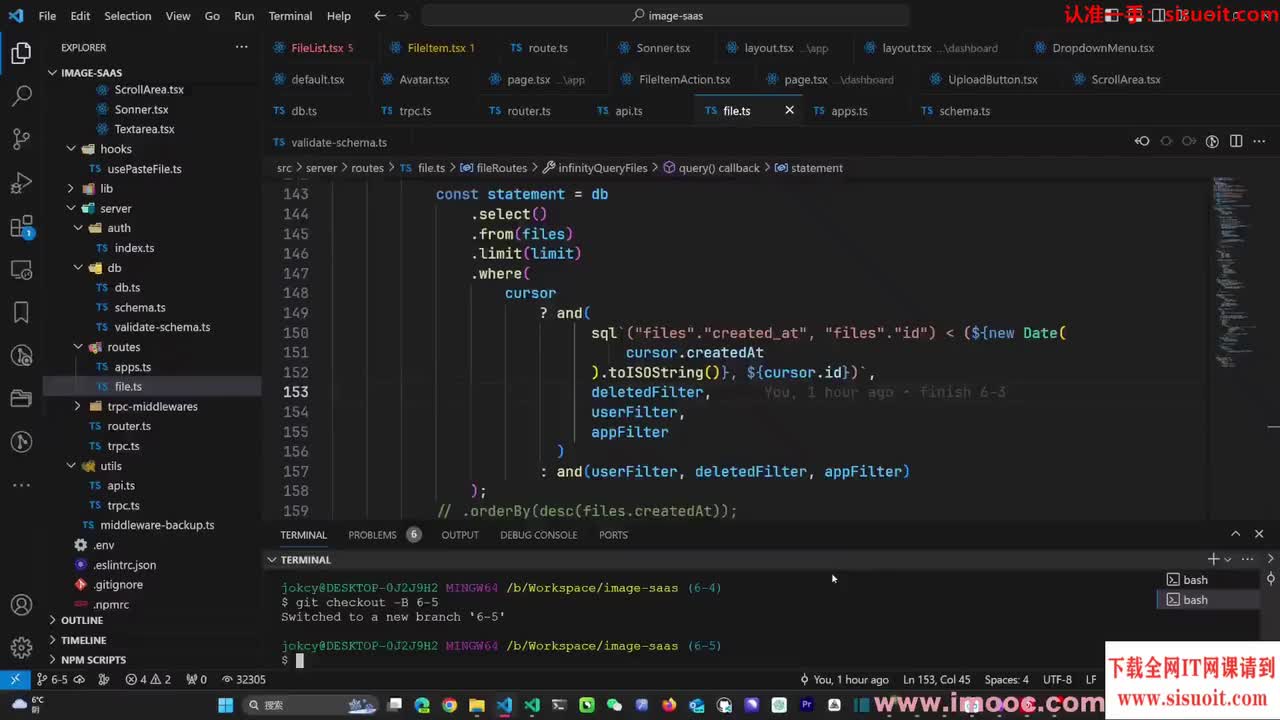The width and height of the screenshot is (1280, 720).
Task: Open Source Control view icon
Action: pyautogui.click(x=21, y=140)
